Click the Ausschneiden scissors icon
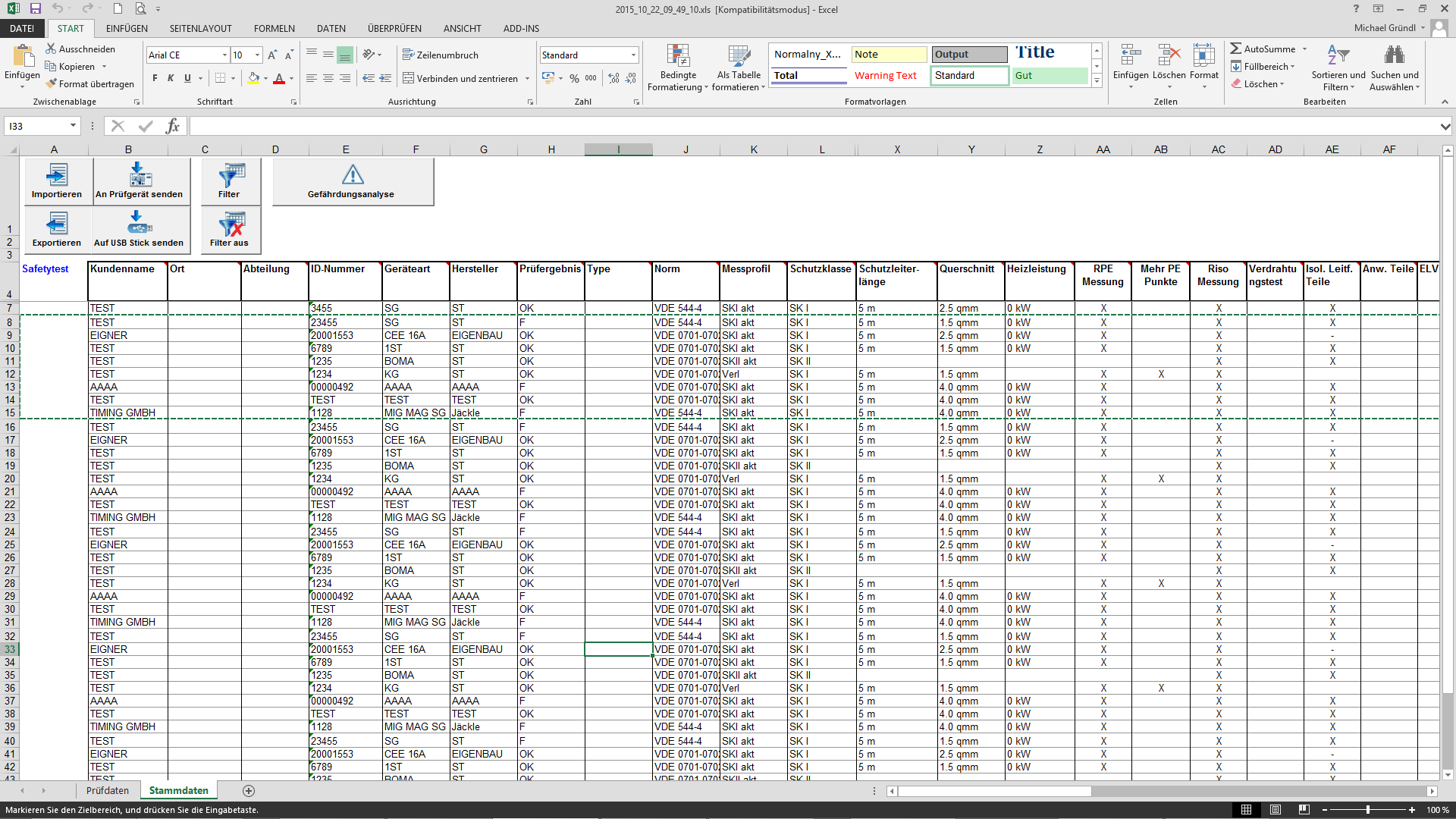This screenshot has height=819, width=1456. 51,49
